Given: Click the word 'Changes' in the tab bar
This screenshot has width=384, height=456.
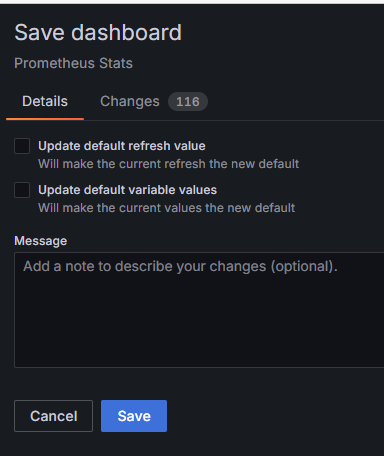Looking at the screenshot, I should tap(130, 102).
